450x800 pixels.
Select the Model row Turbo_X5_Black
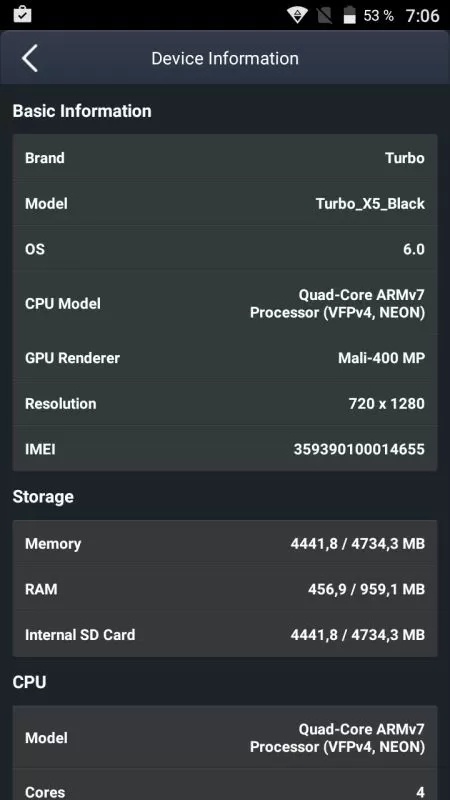tap(225, 204)
